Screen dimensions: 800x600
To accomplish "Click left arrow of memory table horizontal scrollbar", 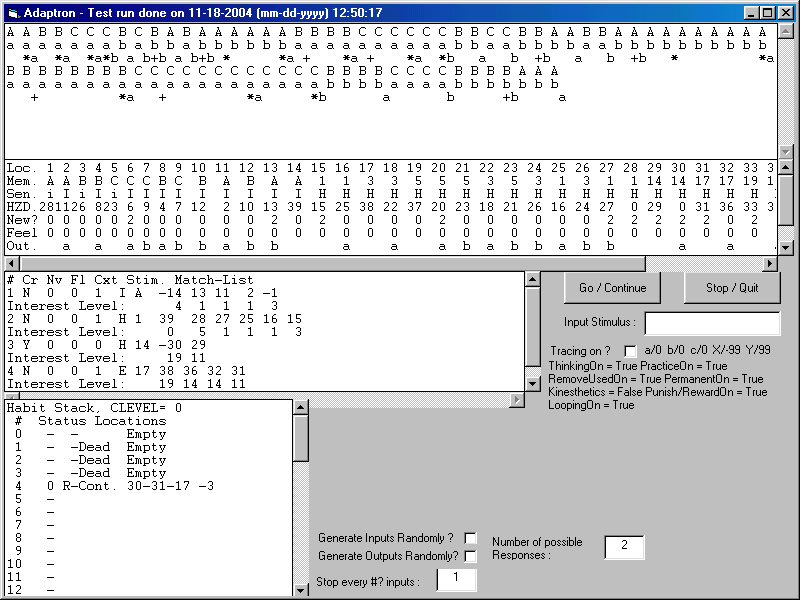I will click(12, 264).
